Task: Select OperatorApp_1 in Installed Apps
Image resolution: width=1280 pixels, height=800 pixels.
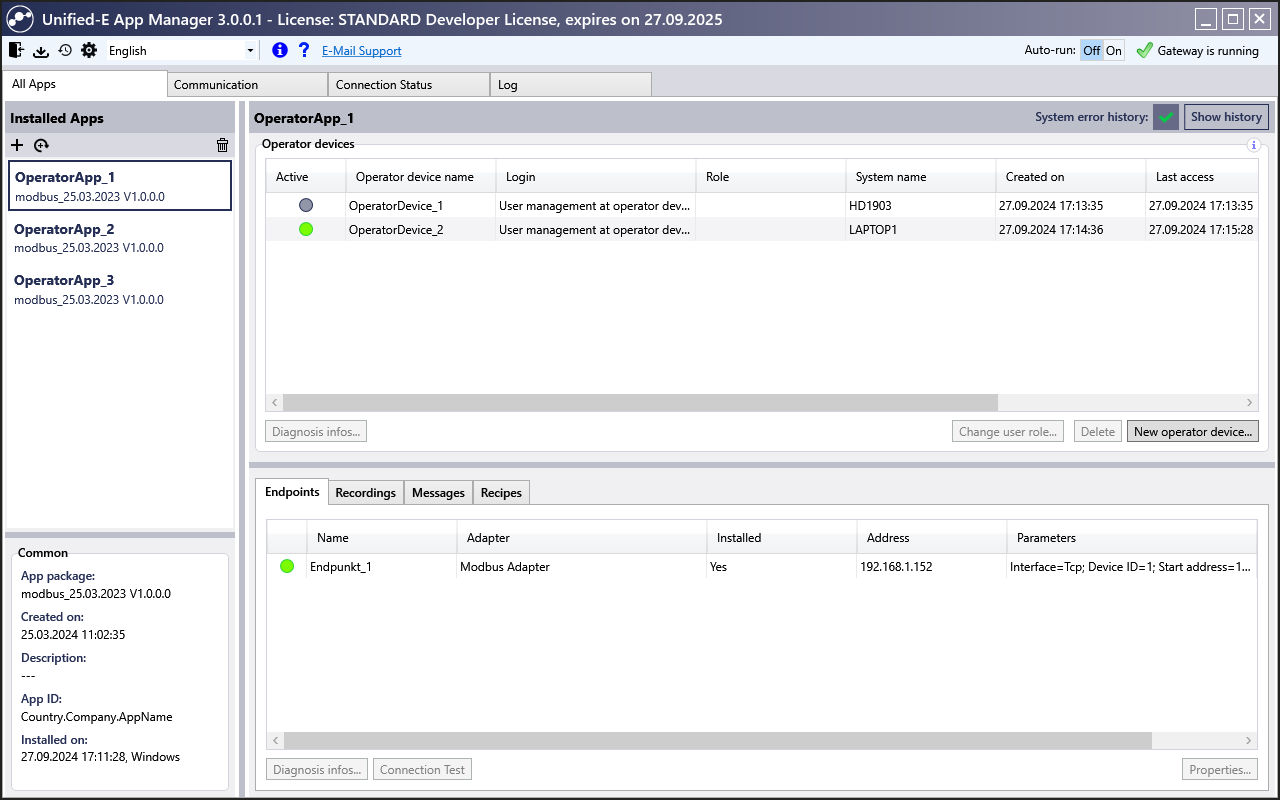Action: 119,186
